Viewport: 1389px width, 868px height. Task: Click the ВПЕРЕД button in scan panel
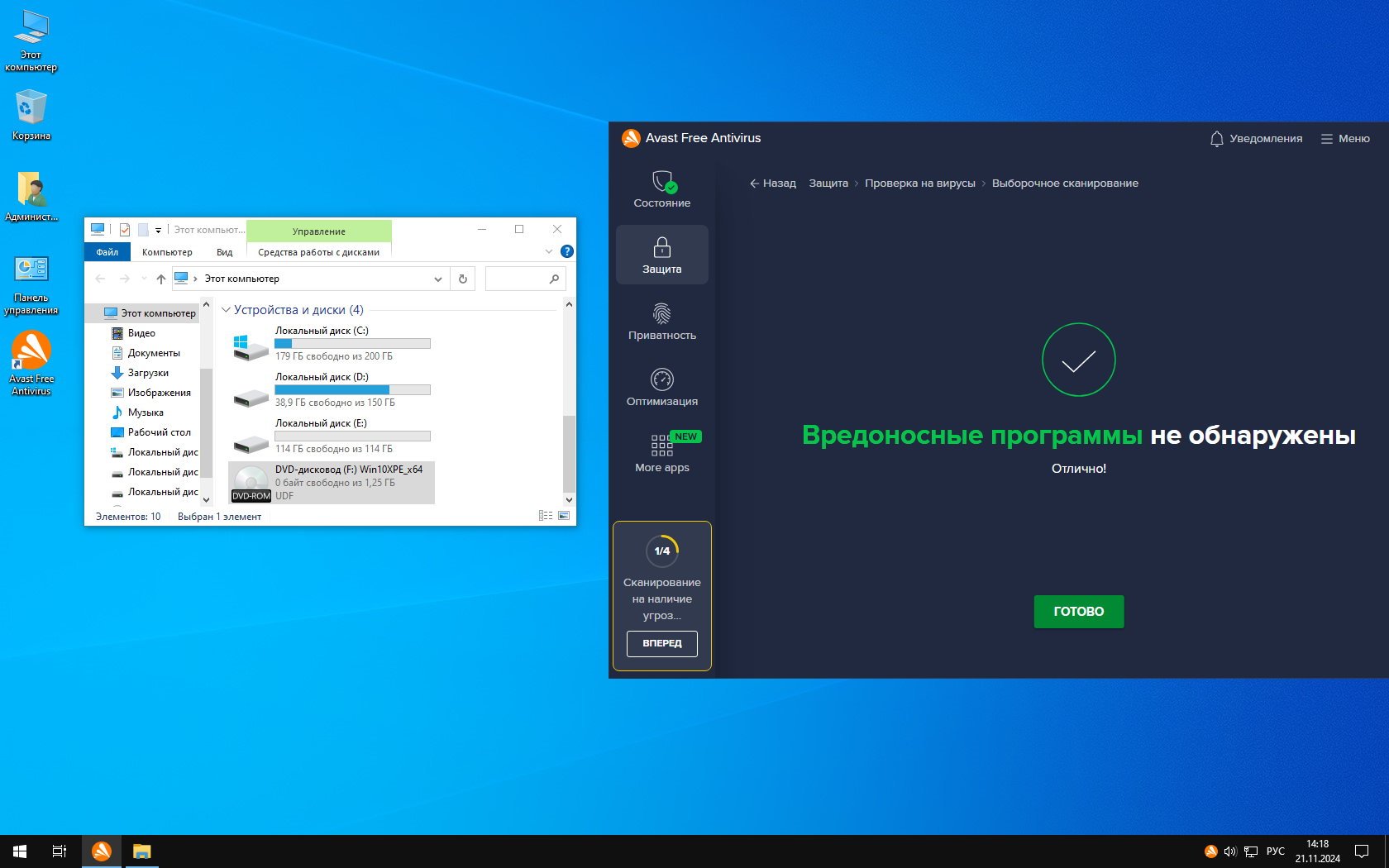click(x=661, y=643)
